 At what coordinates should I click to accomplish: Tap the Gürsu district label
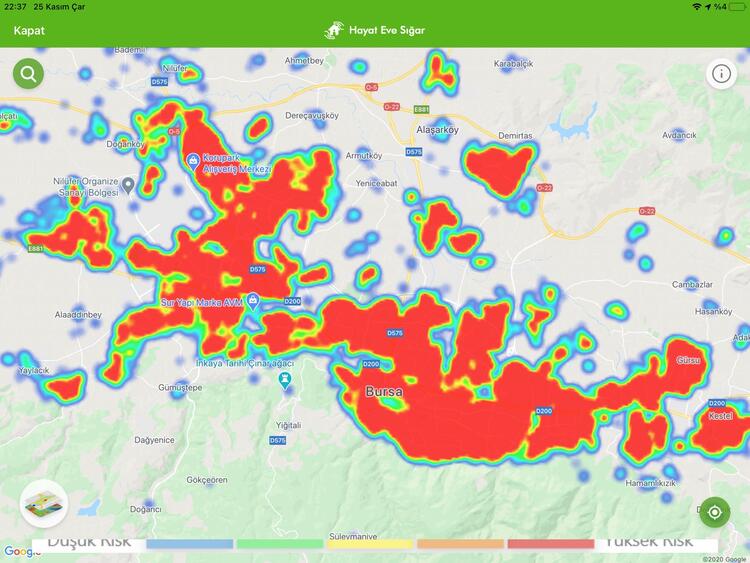[x=689, y=359]
